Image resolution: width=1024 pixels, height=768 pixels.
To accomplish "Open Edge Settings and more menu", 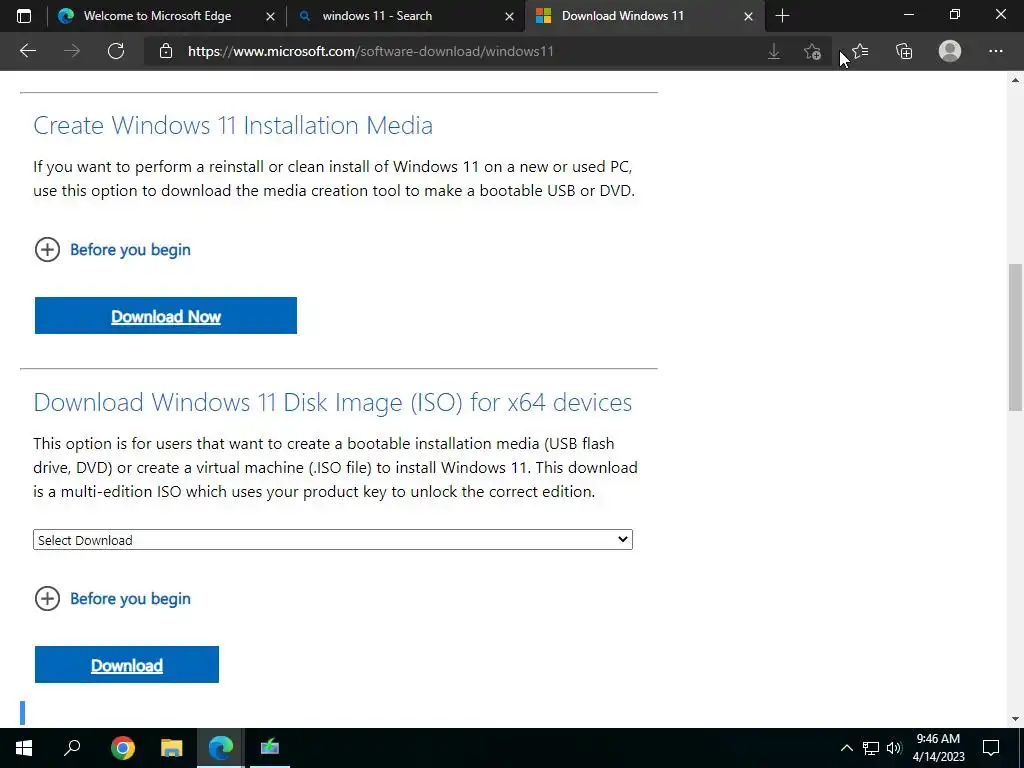I will [995, 51].
